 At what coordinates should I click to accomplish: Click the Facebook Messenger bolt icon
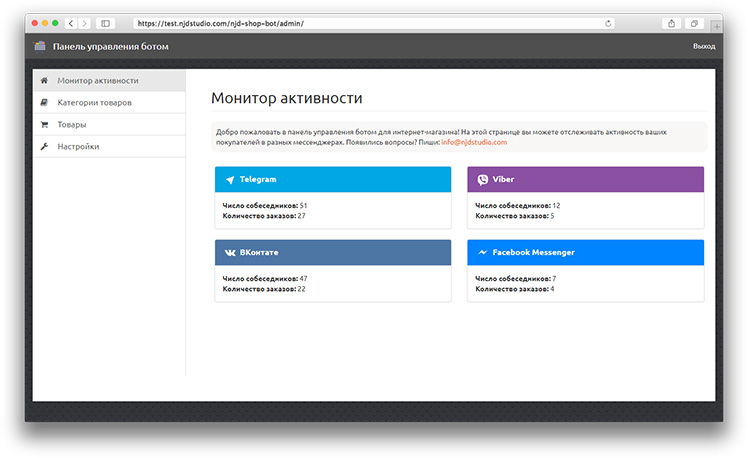pos(483,252)
